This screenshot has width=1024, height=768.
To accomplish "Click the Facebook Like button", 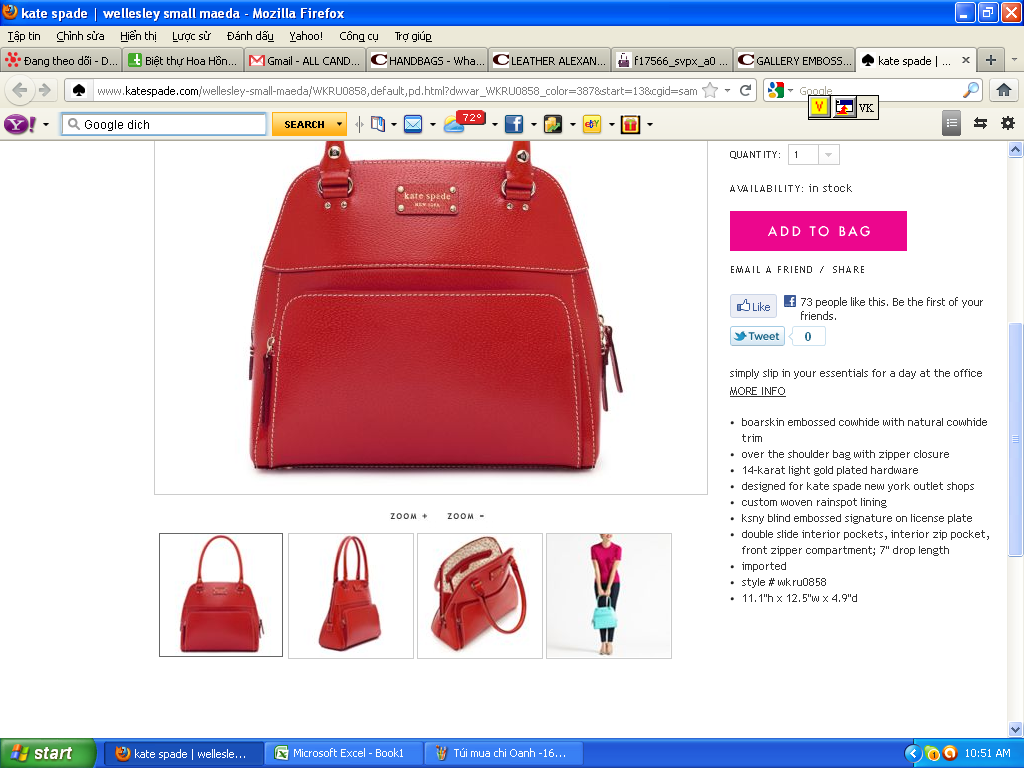I will pos(753,306).
